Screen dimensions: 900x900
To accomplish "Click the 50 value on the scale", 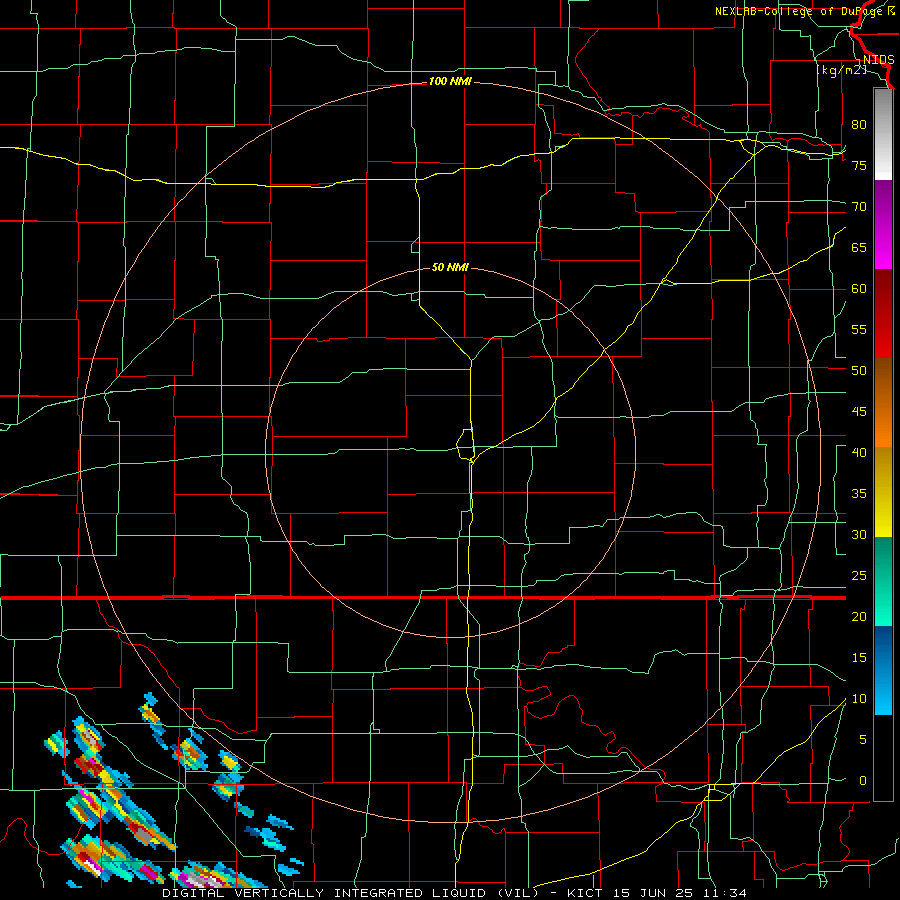I will tap(859, 371).
